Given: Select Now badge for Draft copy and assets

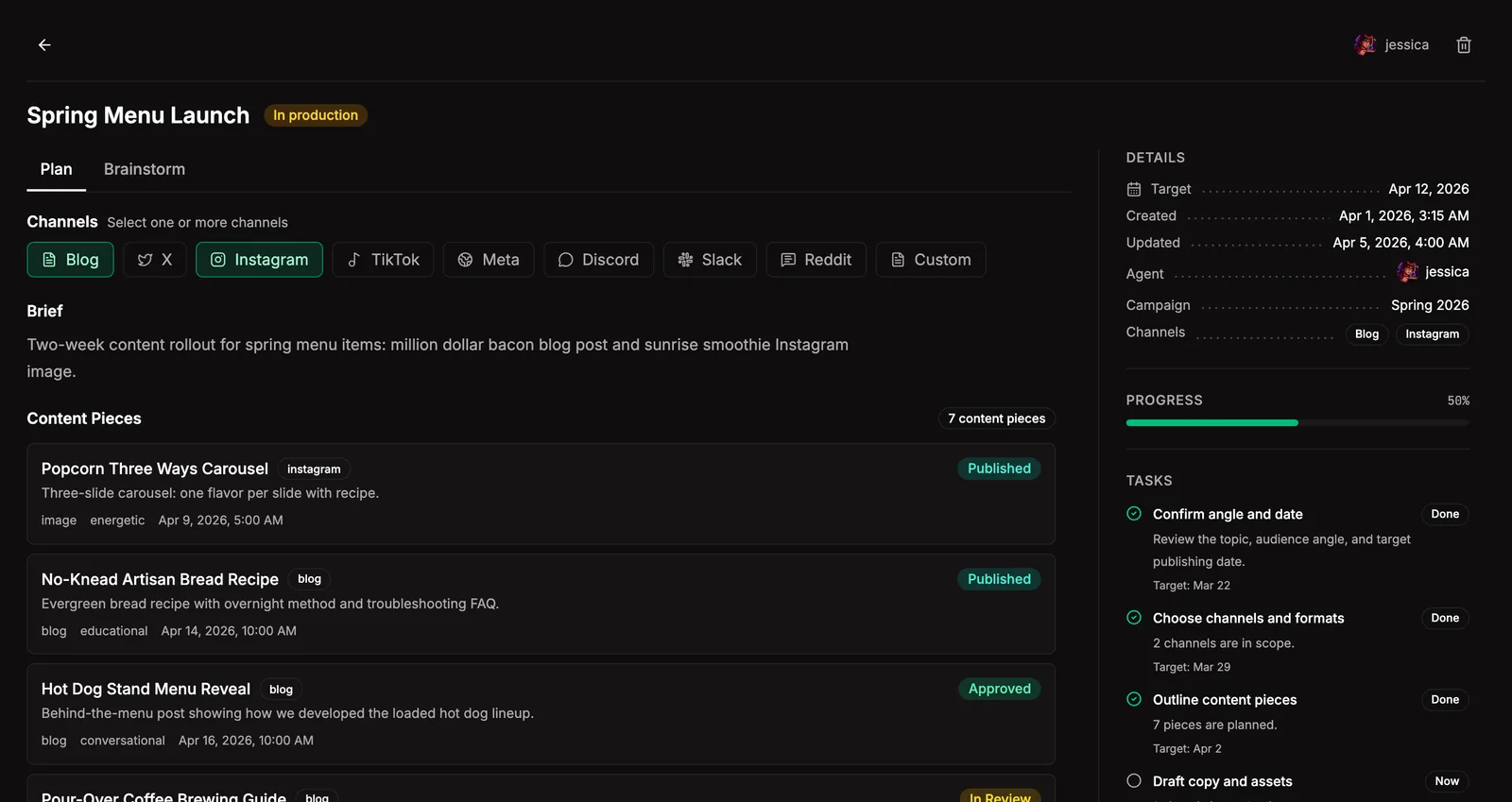Looking at the screenshot, I should pyautogui.click(x=1447, y=781).
